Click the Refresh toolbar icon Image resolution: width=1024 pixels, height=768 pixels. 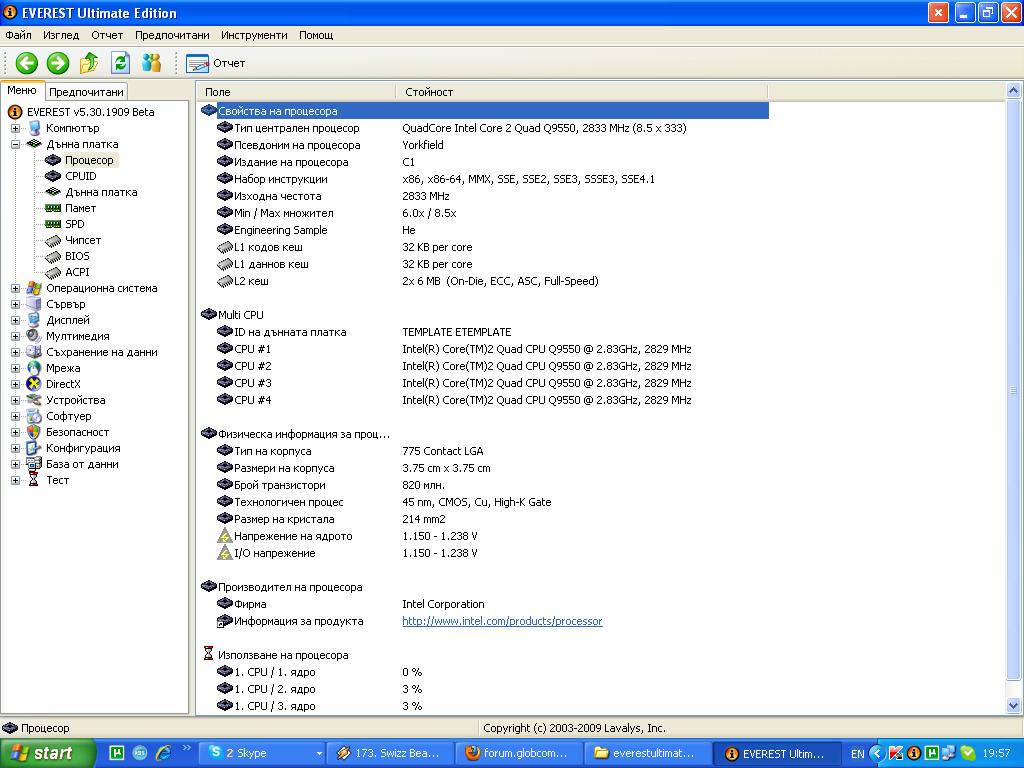click(x=120, y=63)
